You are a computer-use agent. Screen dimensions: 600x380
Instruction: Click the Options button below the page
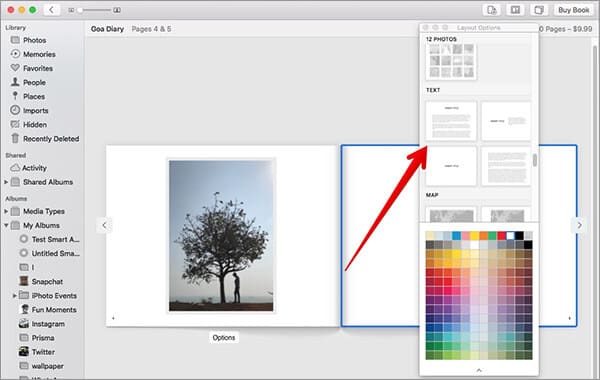224,338
